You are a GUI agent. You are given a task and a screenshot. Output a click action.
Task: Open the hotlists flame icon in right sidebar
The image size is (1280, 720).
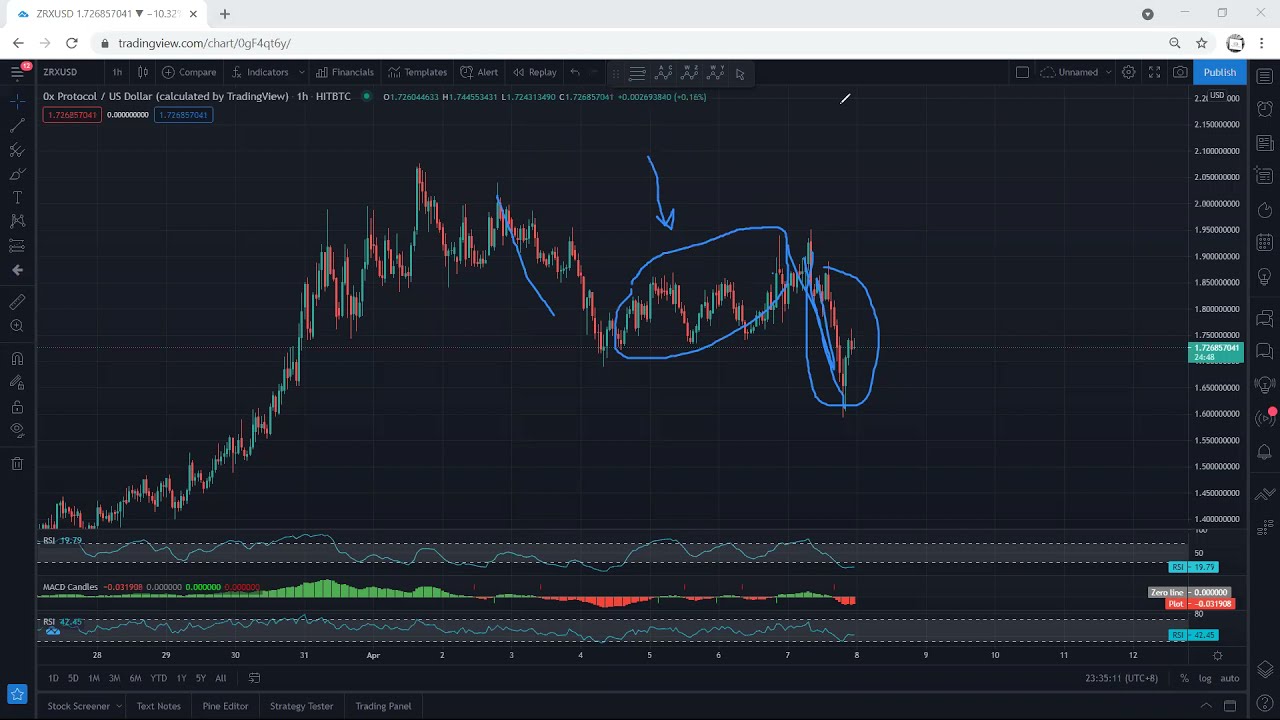(1265, 211)
